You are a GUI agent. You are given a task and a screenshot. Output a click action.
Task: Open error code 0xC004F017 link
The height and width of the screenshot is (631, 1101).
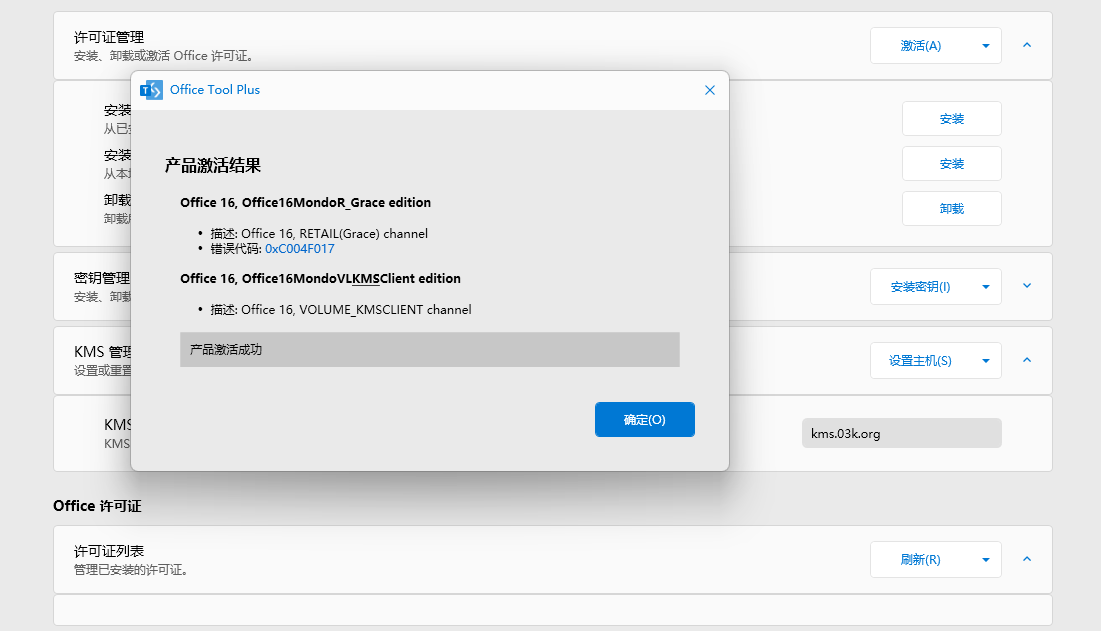[x=299, y=249]
